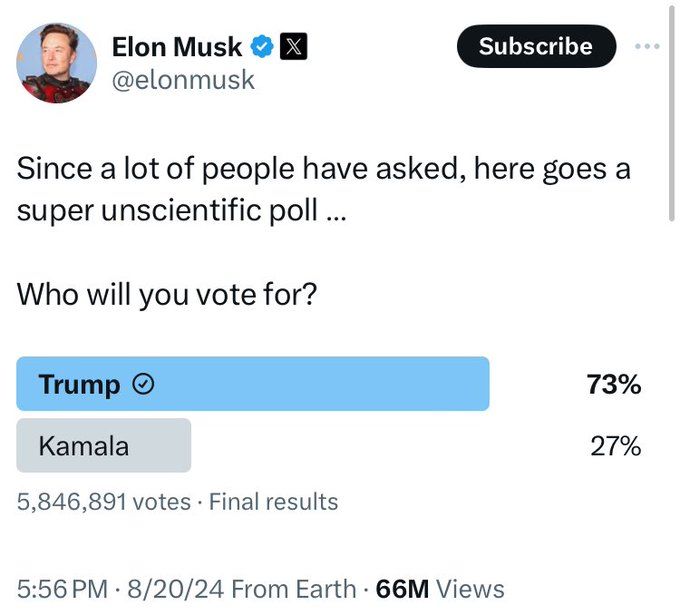680x615 pixels.
Task: Click the 73% poll result
Action: click(x=614, y=385)
